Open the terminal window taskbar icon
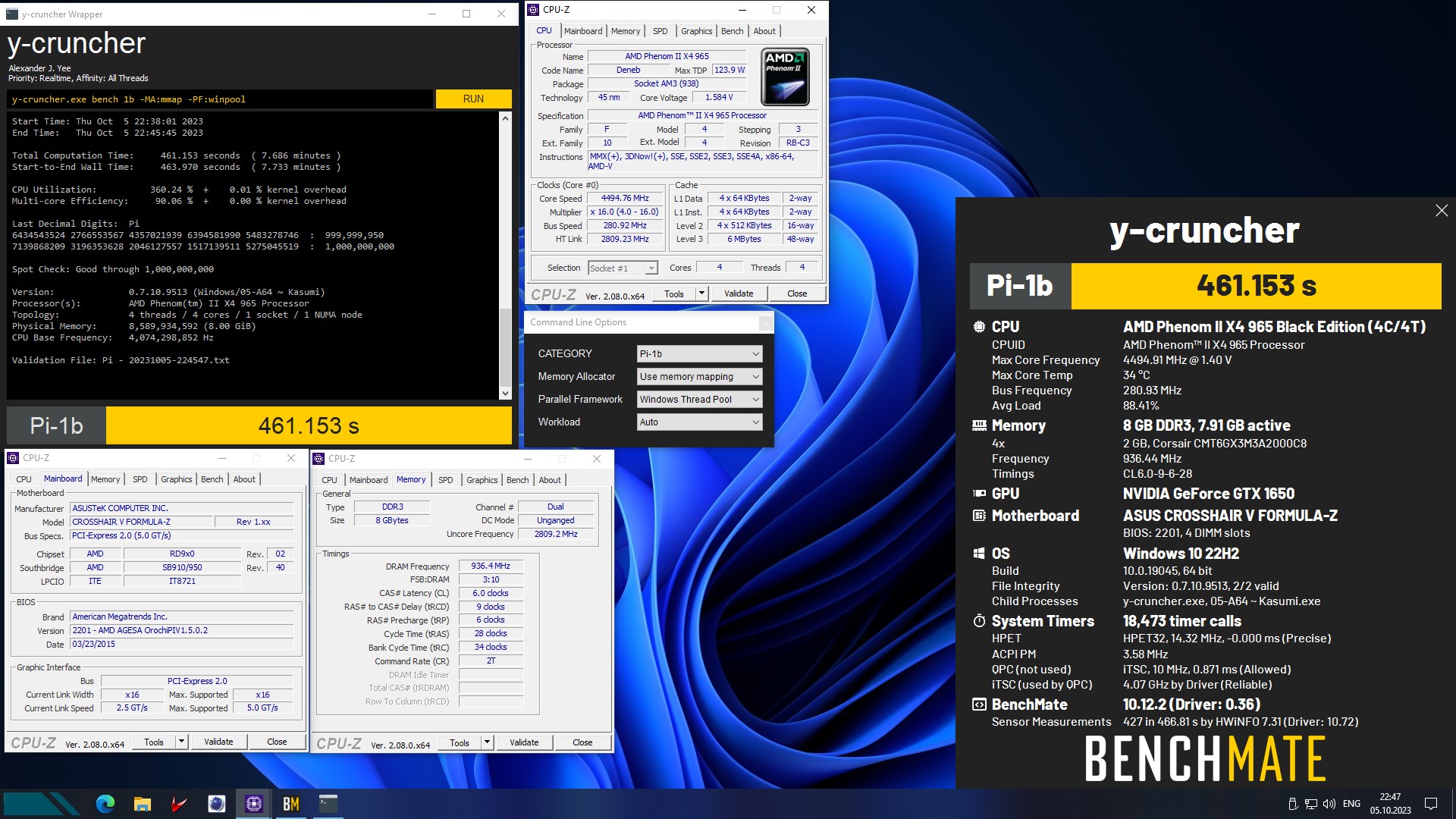Viewport: 1456px width, 819px height. pos(328,804)
